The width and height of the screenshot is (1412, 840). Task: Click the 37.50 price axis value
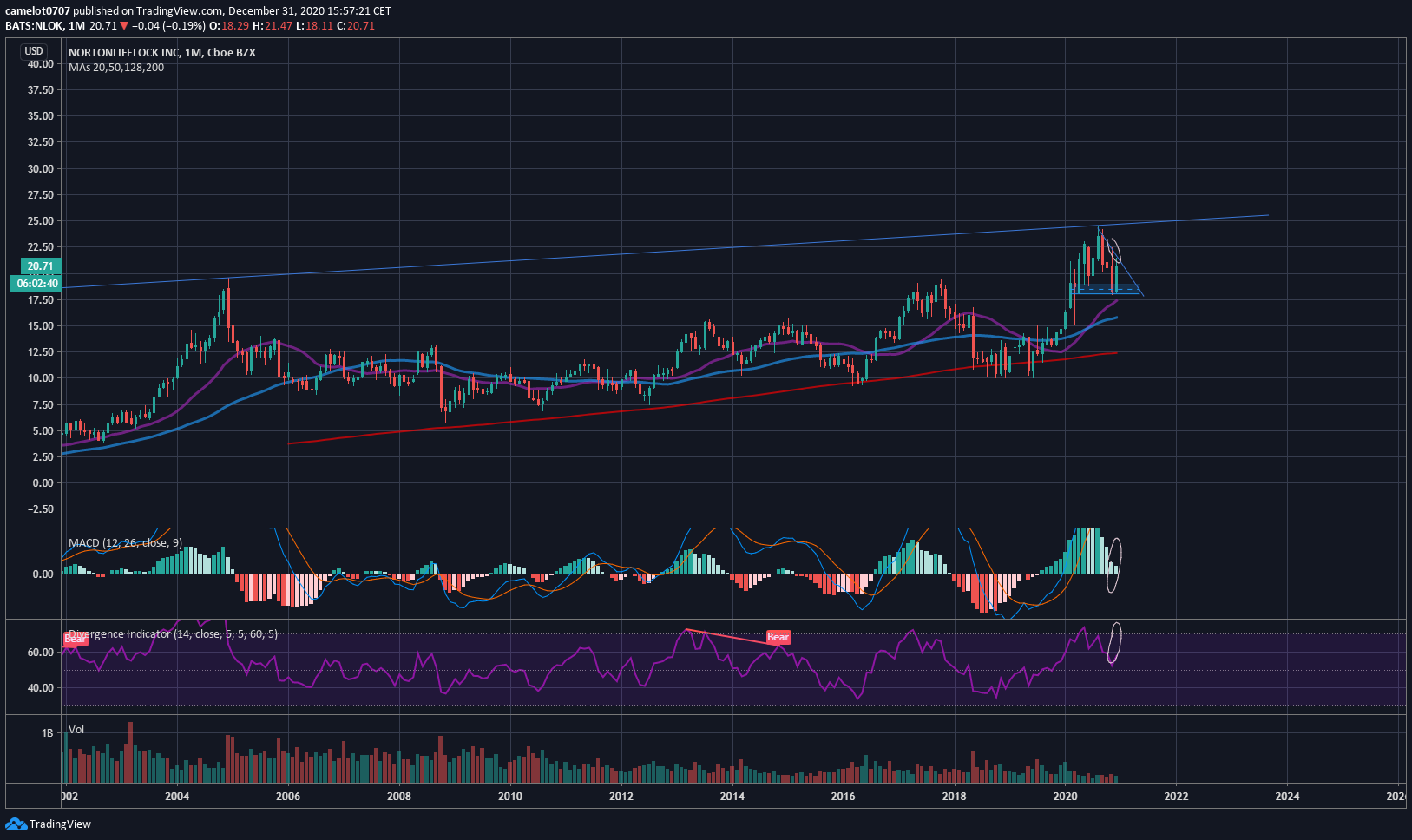40,90
